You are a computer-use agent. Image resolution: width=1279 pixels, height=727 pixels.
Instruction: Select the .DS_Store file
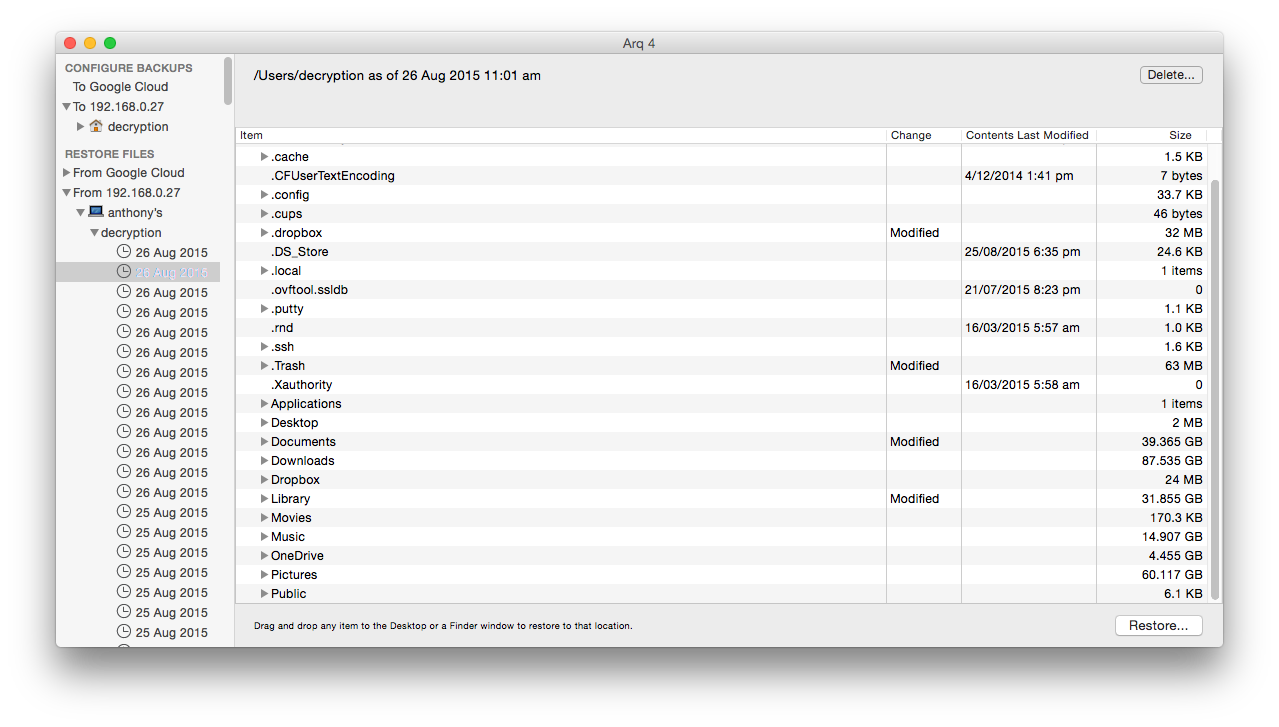[300, 252]
